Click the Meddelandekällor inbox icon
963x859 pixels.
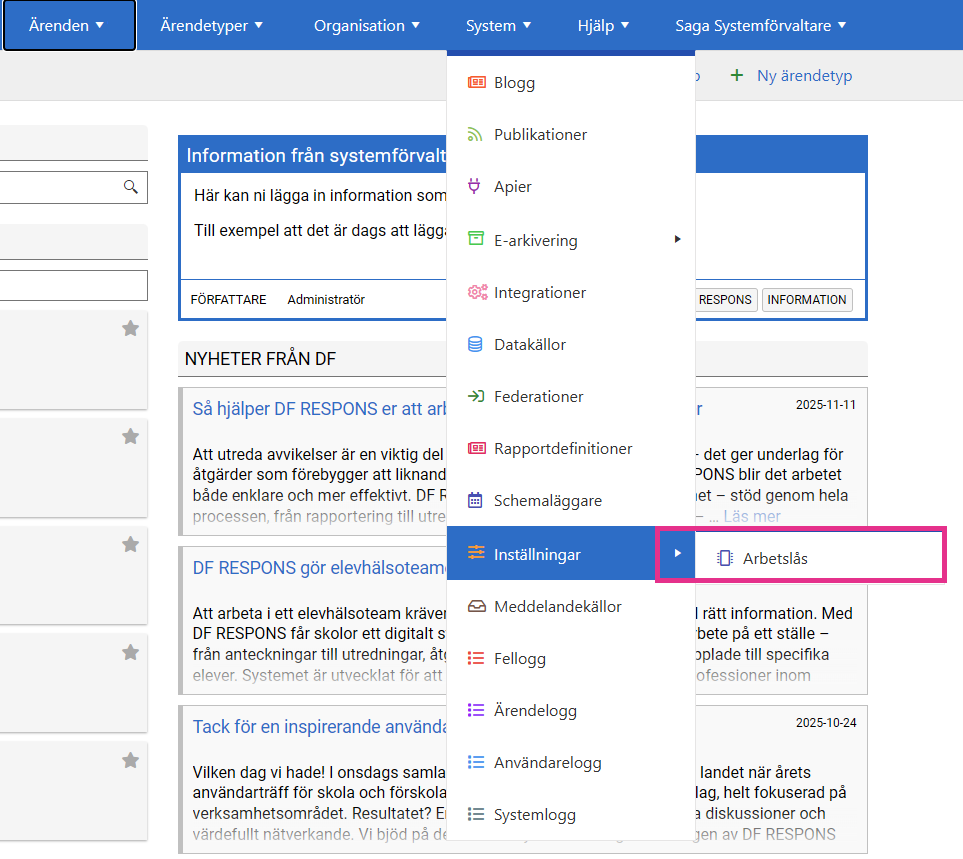pos(477,607)
